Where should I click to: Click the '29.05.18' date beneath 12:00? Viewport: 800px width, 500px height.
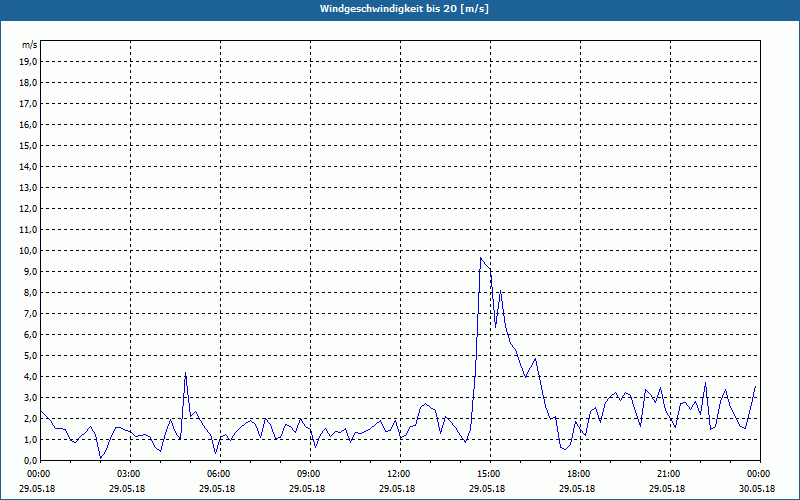tap(397, 488)
